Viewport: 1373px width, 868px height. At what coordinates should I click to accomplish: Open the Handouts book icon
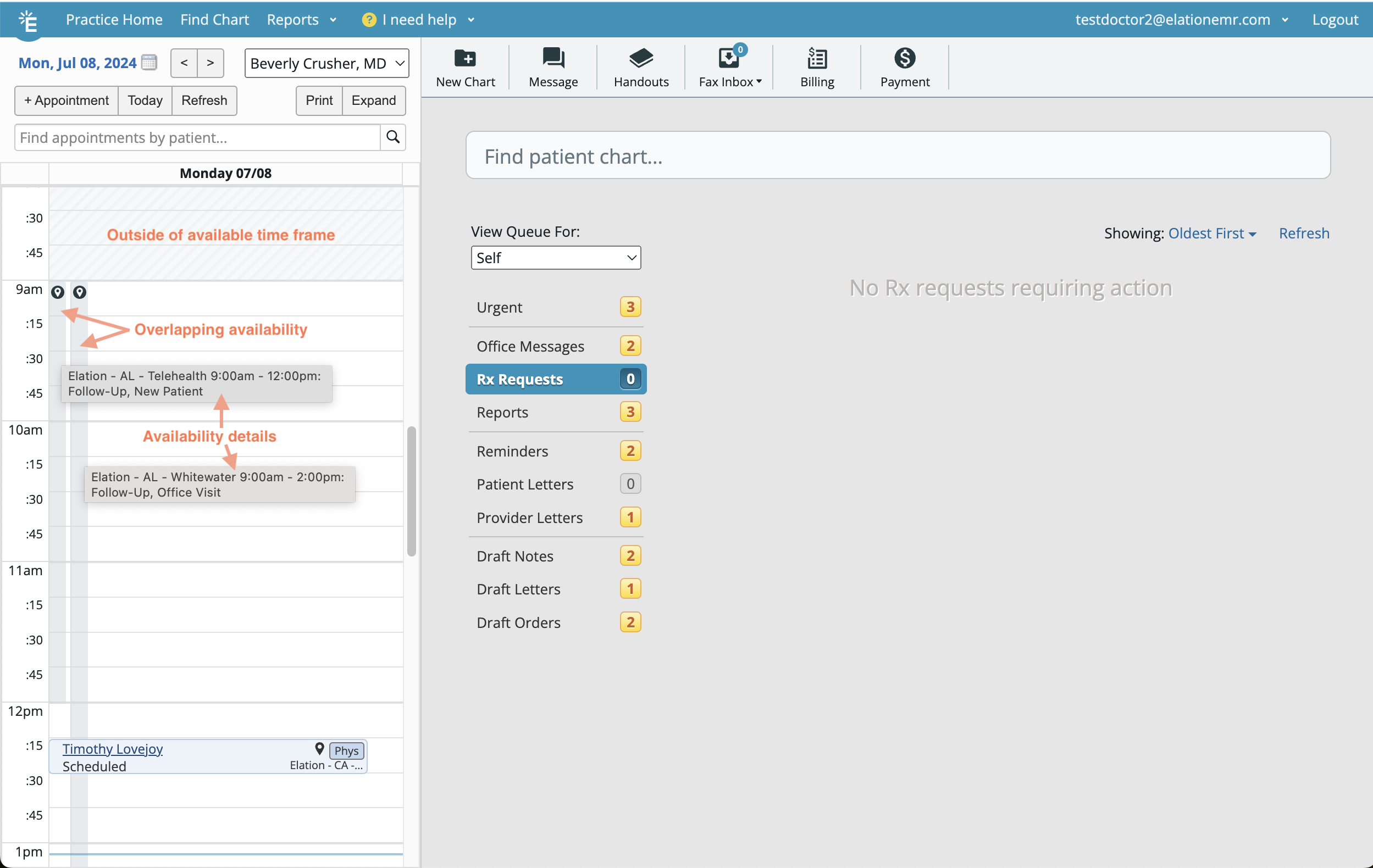640,58
